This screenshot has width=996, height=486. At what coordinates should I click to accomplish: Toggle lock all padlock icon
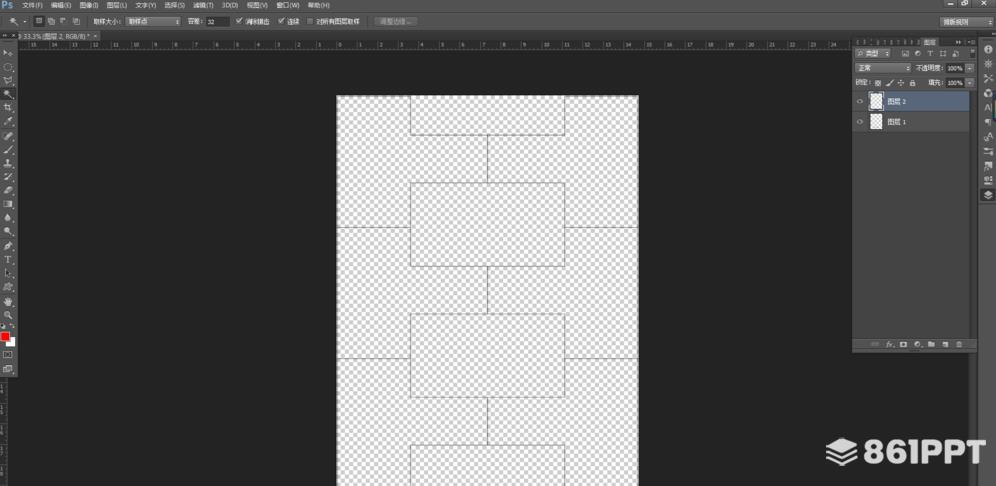coord(913,83)
